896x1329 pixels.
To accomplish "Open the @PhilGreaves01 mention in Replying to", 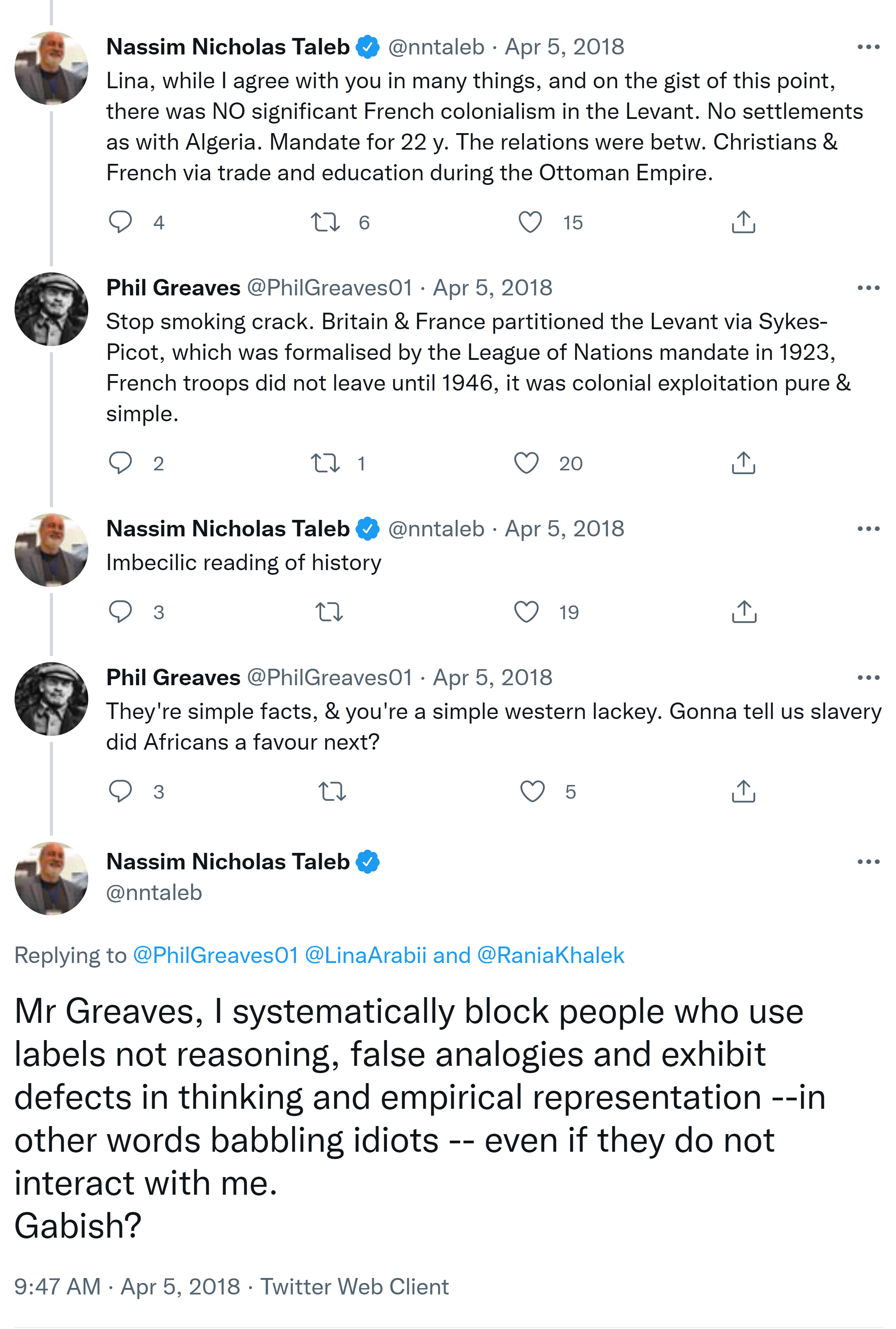I will (215, 955).
